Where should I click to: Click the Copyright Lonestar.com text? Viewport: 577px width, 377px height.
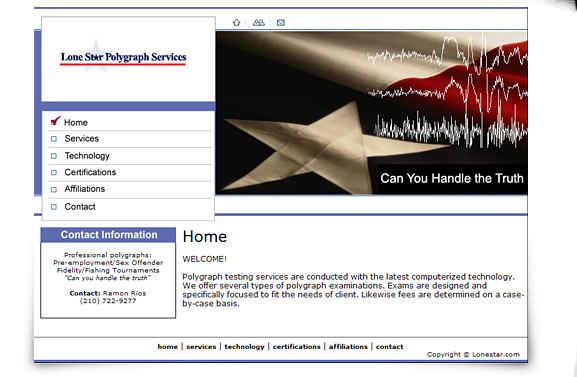pos(473,355)
